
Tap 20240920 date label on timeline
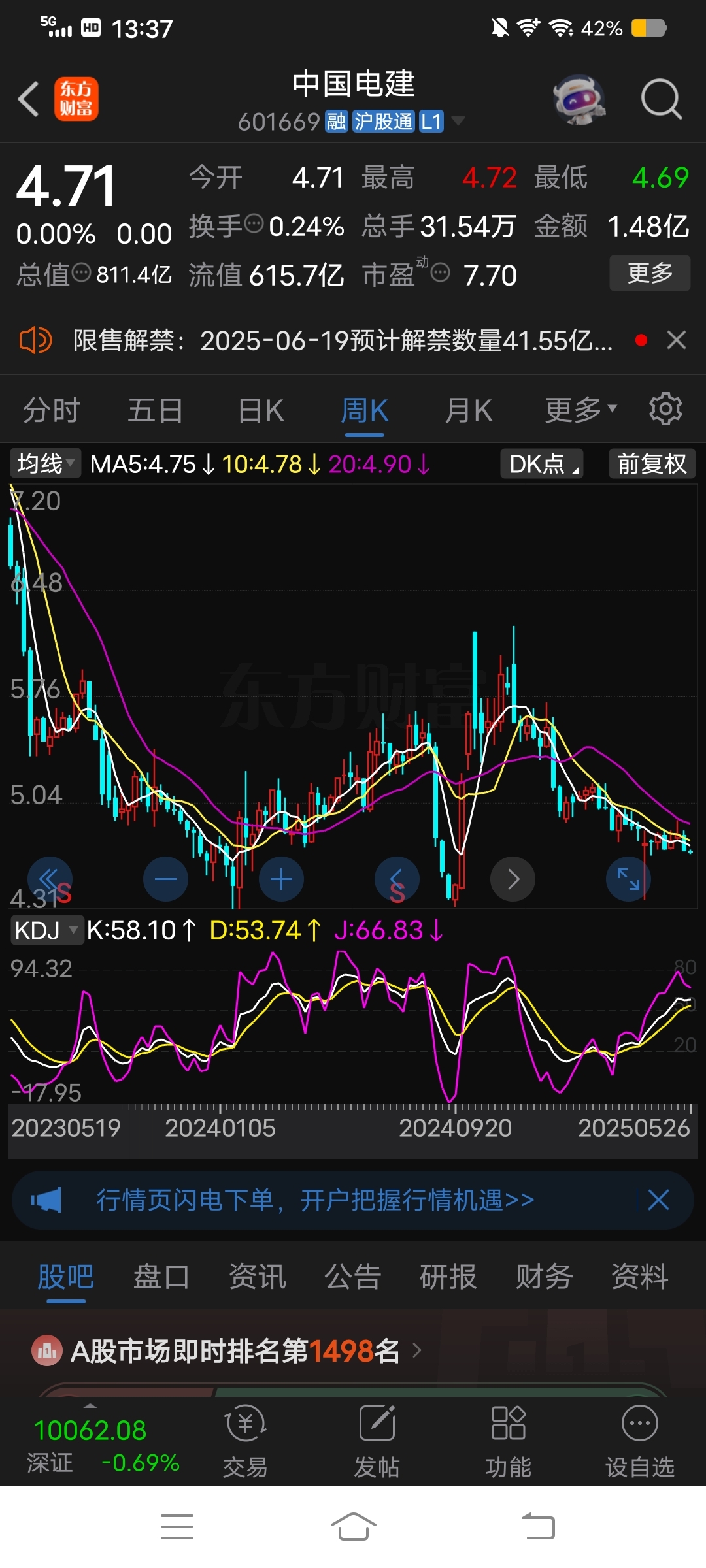point(455,1128)
